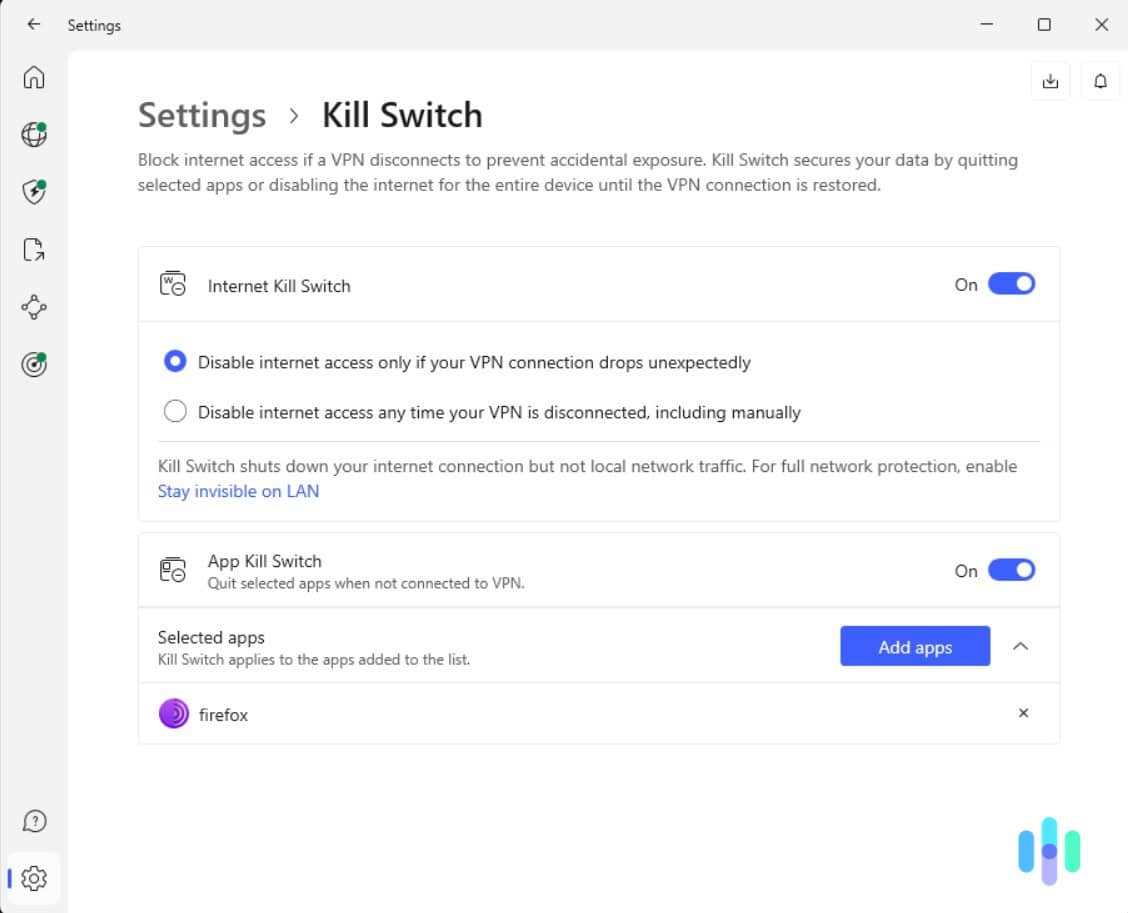Open the Home screen from the sidebar
The width and height of the screenshot is (1128, 913).
[34, 76]
